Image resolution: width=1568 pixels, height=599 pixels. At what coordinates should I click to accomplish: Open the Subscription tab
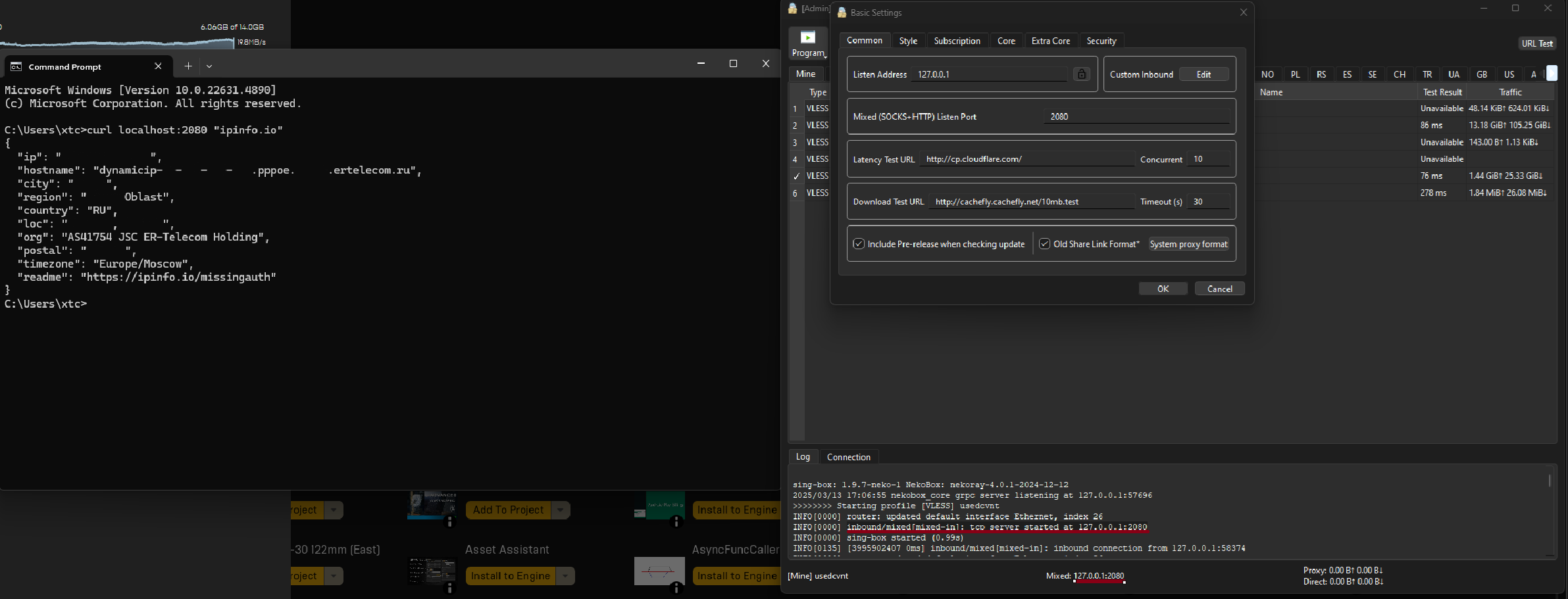click(x=957, y=41)
